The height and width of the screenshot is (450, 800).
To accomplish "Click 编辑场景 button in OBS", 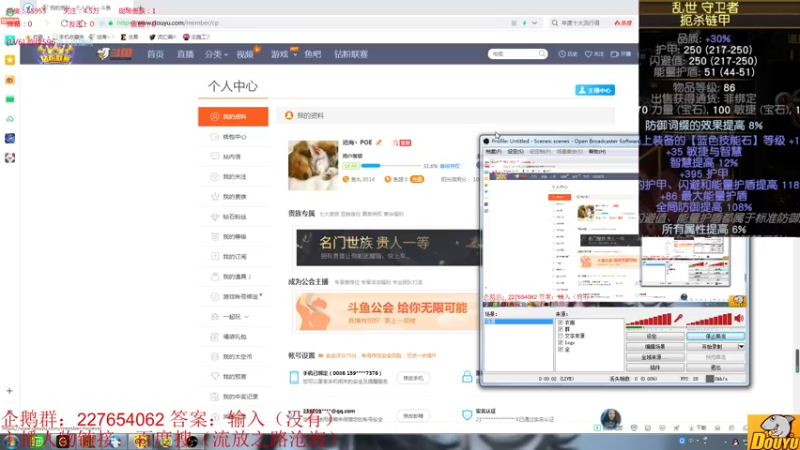I will (x=655, y=347).
